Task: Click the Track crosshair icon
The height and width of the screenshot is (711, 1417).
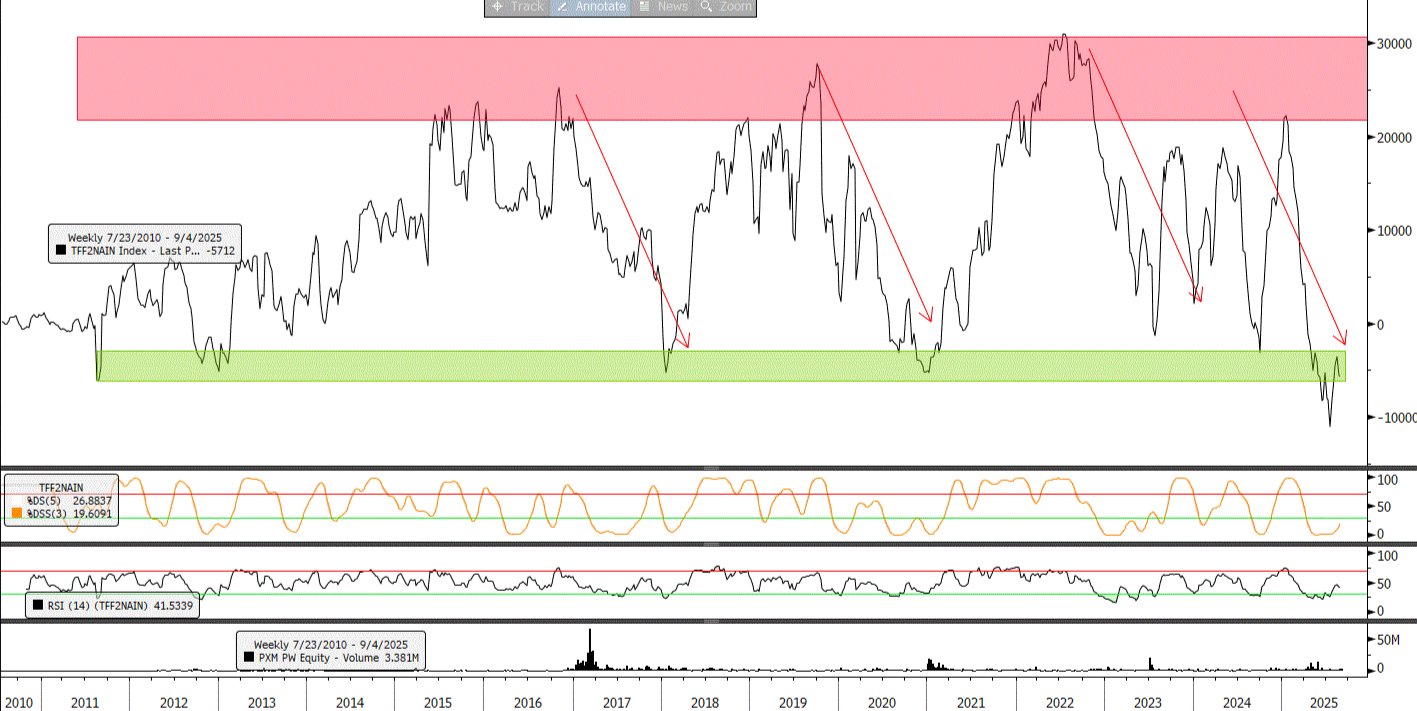Action: pos(497,6)
